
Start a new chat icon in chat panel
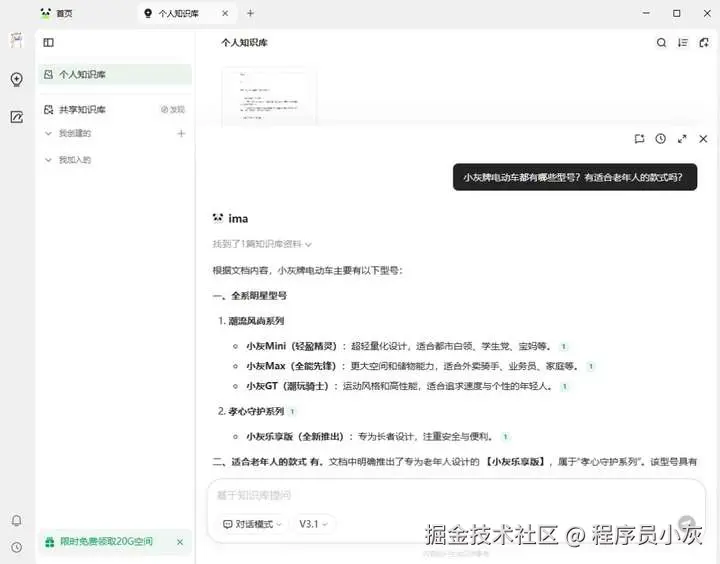tap(639, 139)
